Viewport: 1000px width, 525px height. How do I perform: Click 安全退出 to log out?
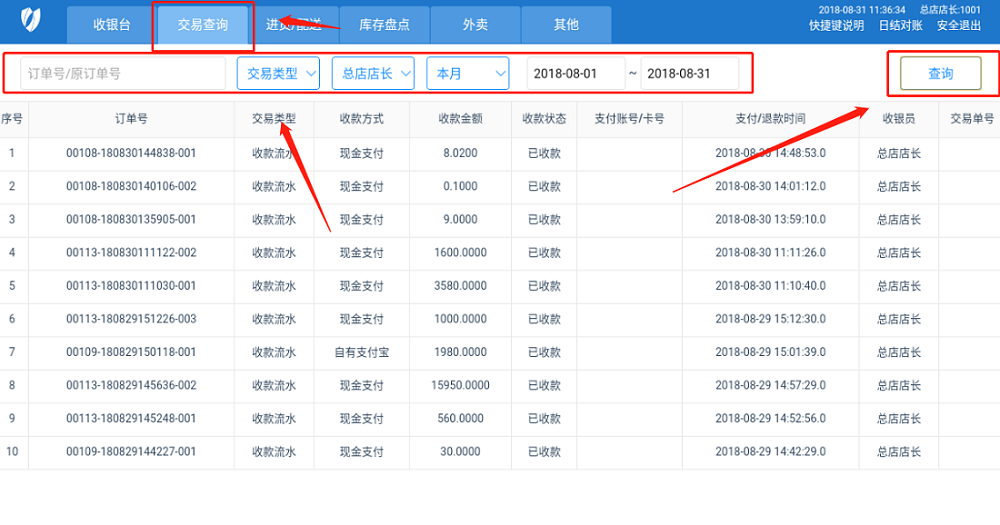point(958,26)
